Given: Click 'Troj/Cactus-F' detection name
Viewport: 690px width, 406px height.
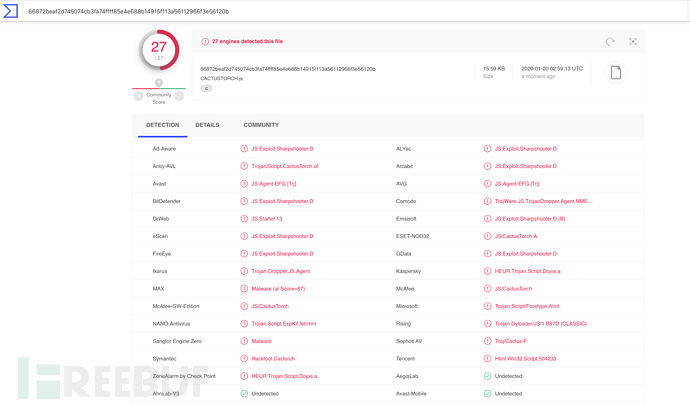Looking at the screenshot, I should [510, 341].
